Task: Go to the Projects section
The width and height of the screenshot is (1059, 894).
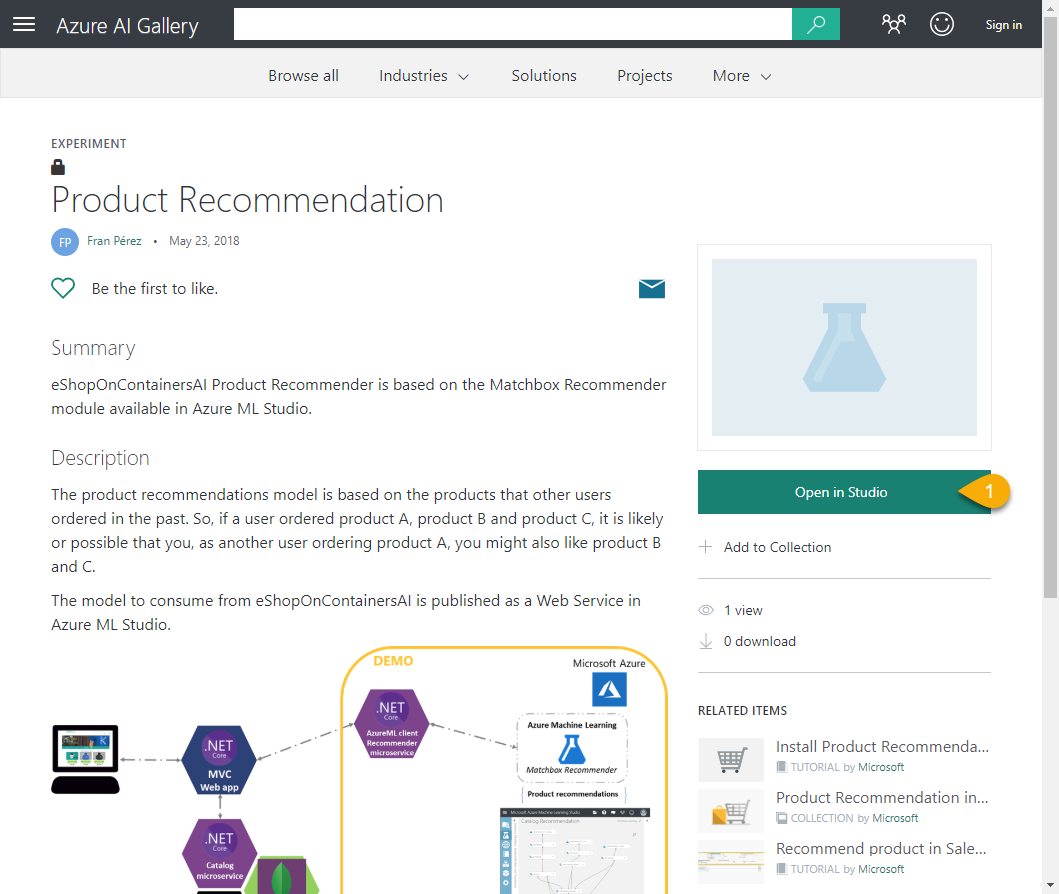Action: tap(644, 76)
